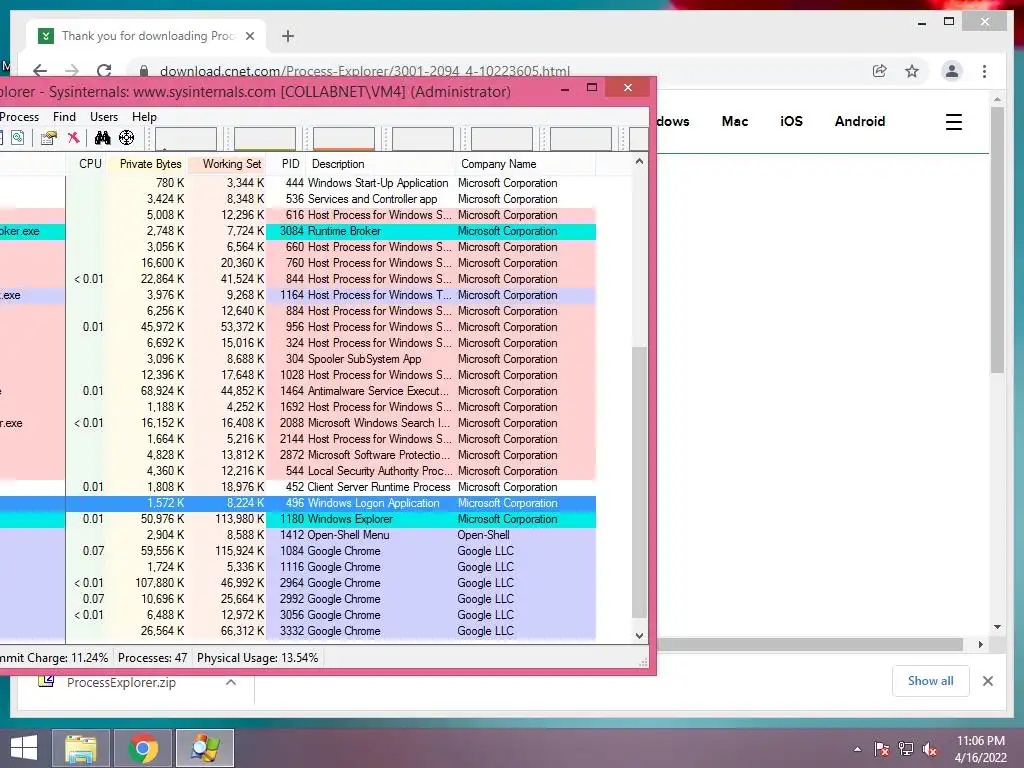
Task: Open the Find menu
Action: (x=64, y=117)
